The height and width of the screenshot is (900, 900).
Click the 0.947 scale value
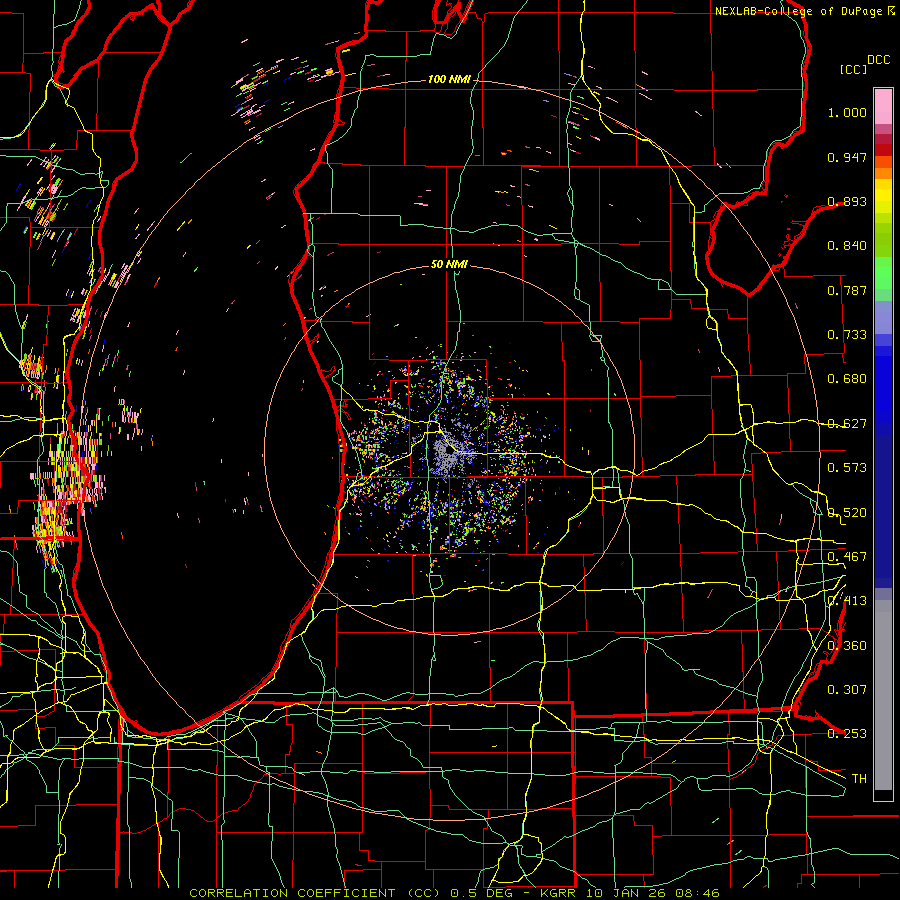coord(847,157)
